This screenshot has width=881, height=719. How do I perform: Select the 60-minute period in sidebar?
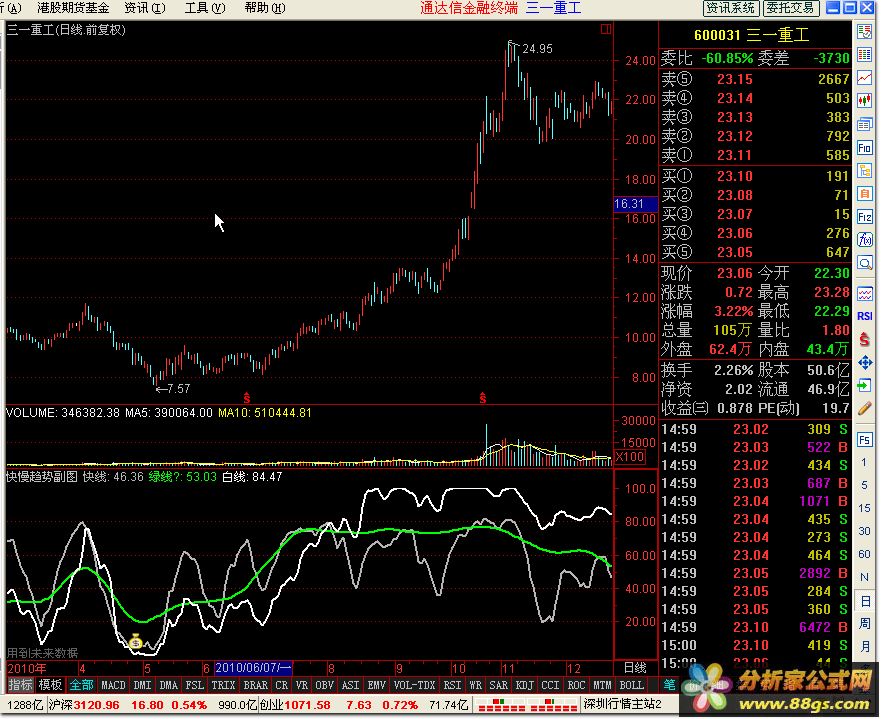pyautogui.click(x=864, y=554)
